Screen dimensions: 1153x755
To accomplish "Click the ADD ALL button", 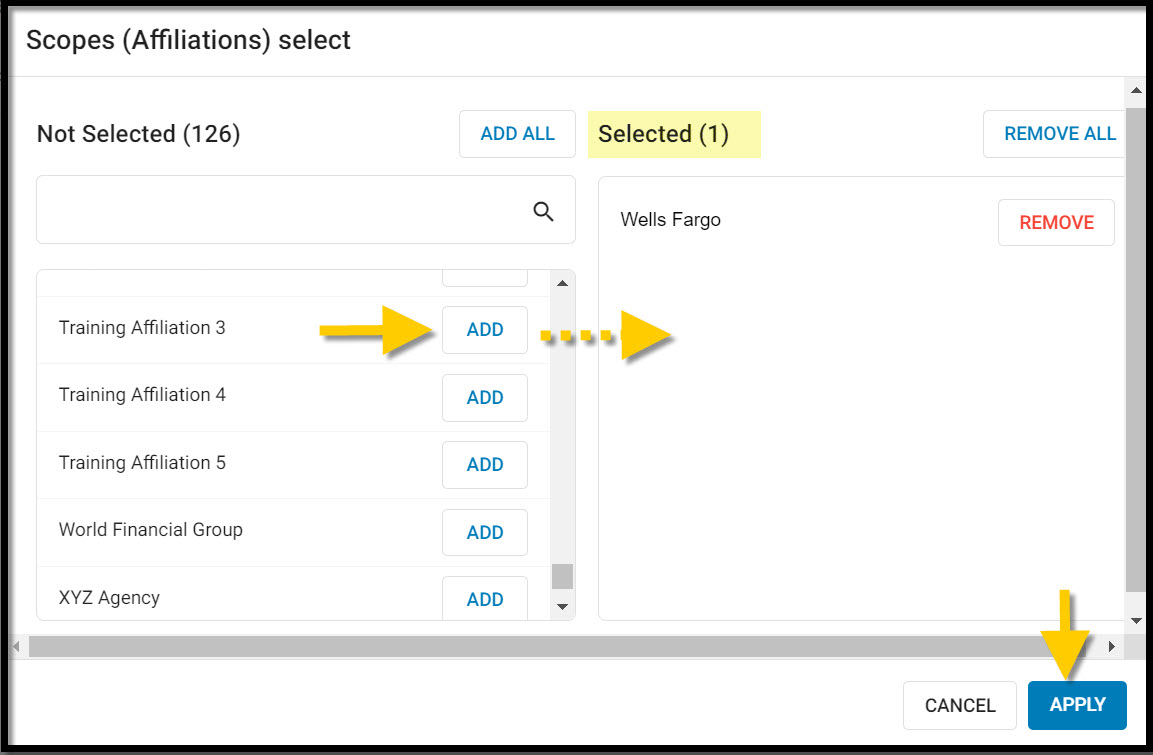I will pyautogui.click(x=517, y=134).
